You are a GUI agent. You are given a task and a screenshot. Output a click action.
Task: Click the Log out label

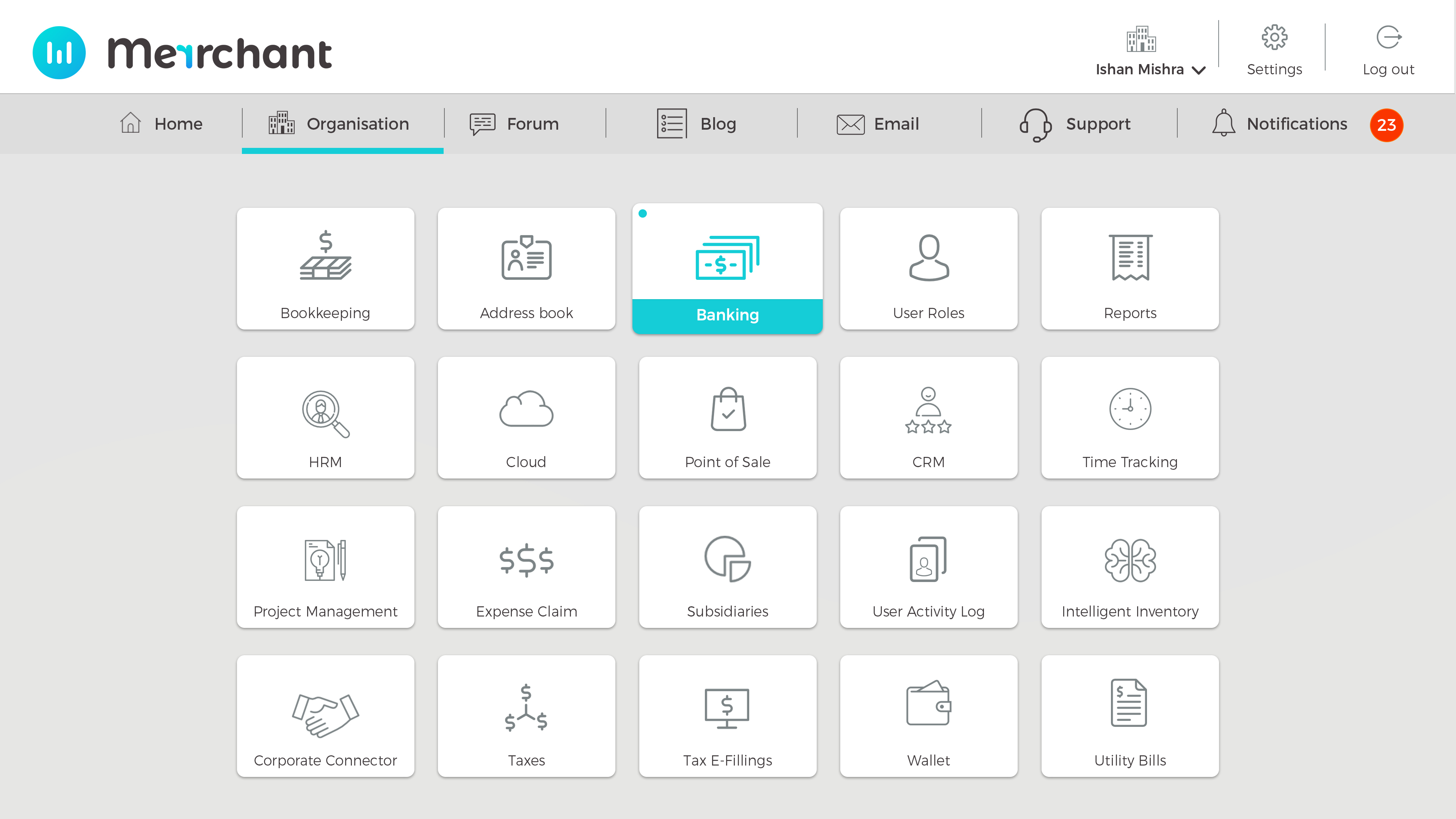1388,69
